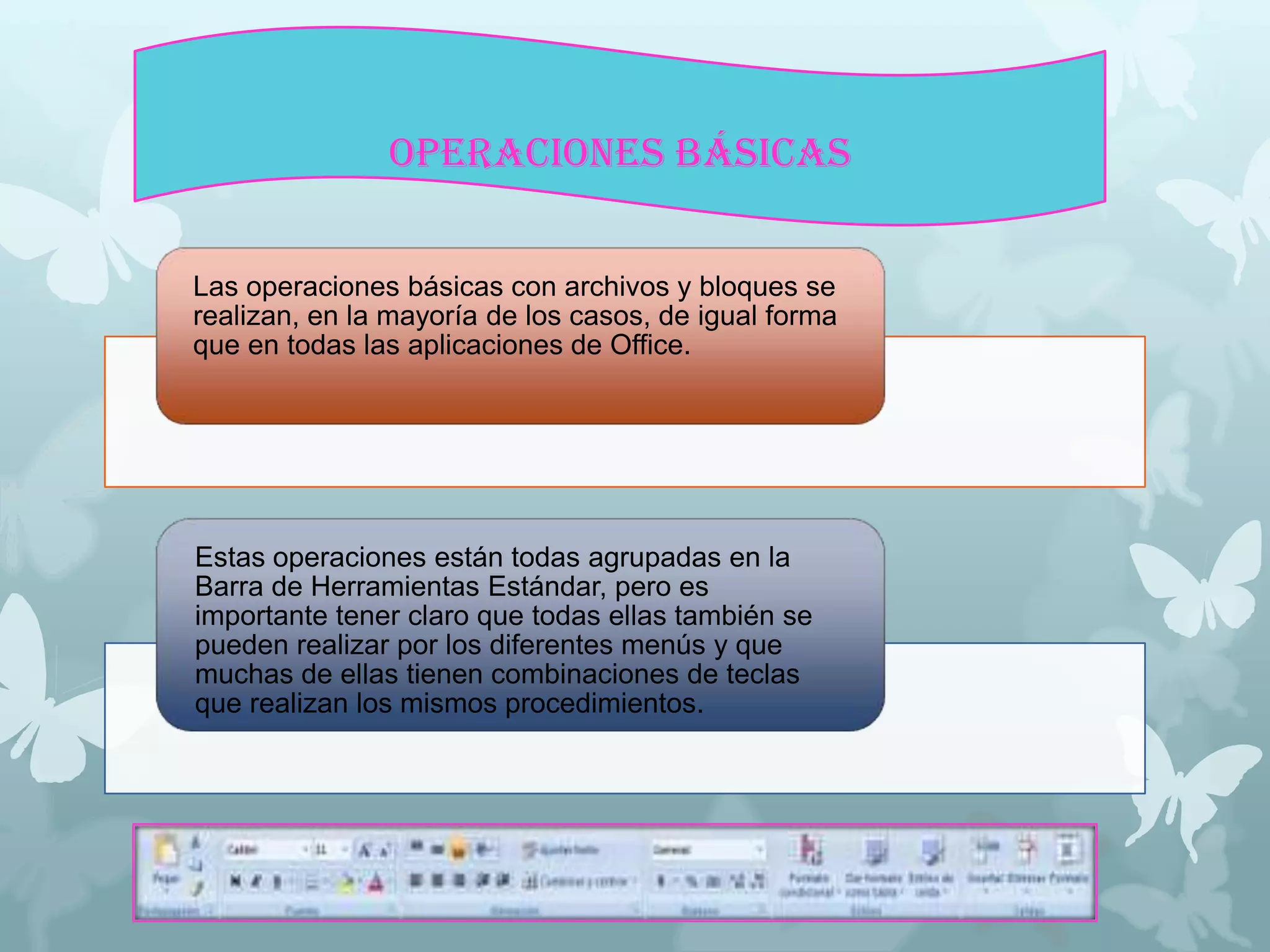This screenshot has width=1270, height=952.
Task: Click the cell borders icon
Action: pos(313,883)
